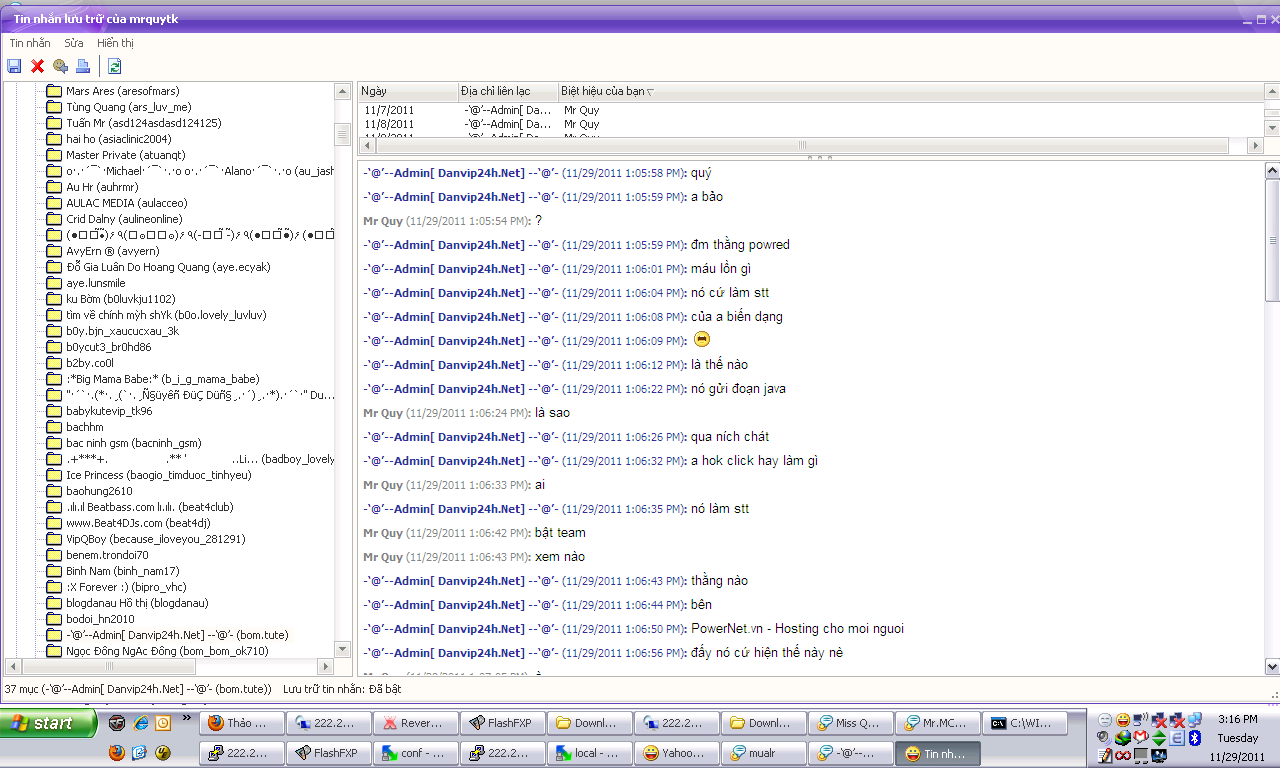Screen dimensions: 1280x768
Task: Click folder icon beside bodoi_hn2010
Action: coord(54,619)
